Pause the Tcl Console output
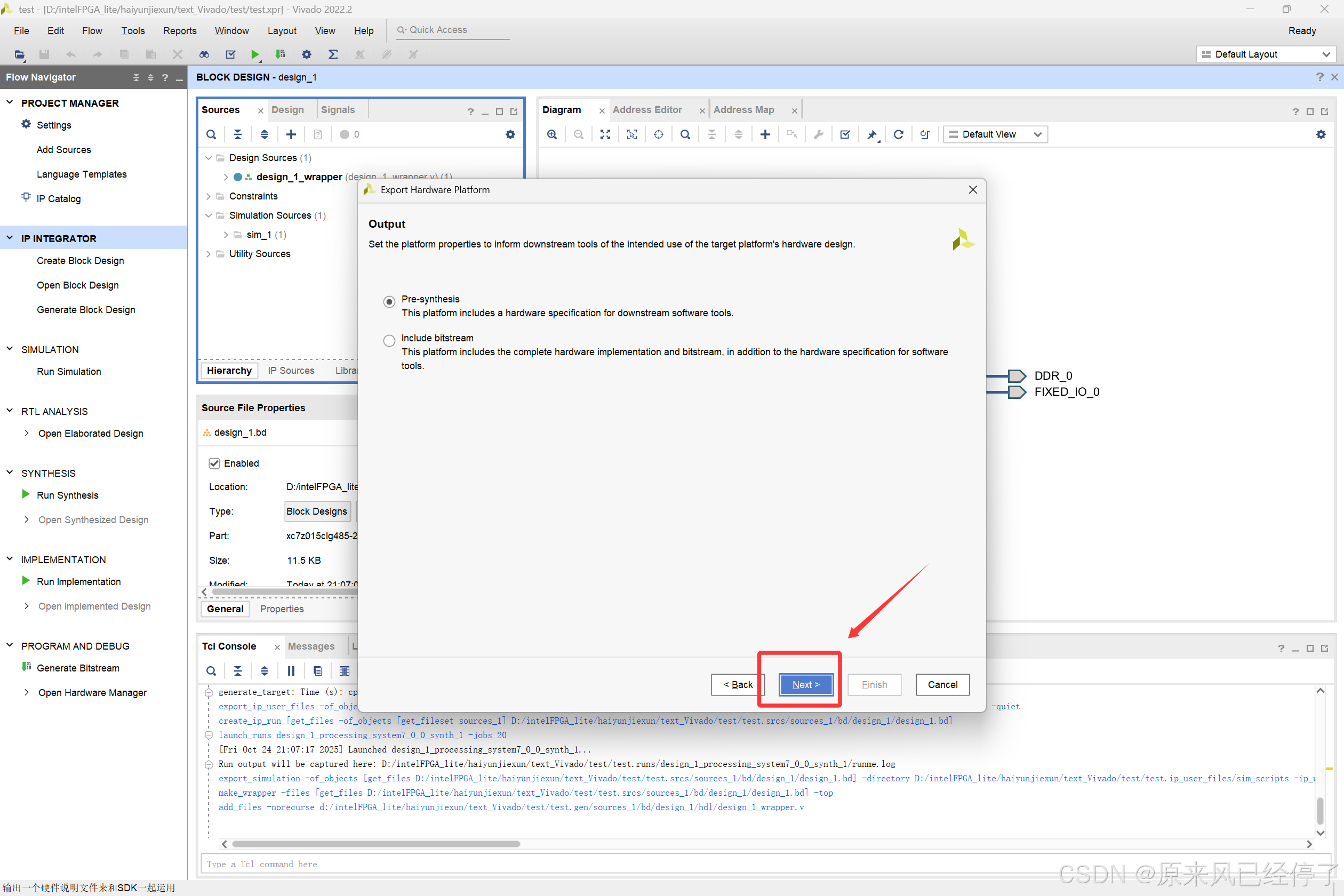 pyautogui.click(x=291, y=671)
